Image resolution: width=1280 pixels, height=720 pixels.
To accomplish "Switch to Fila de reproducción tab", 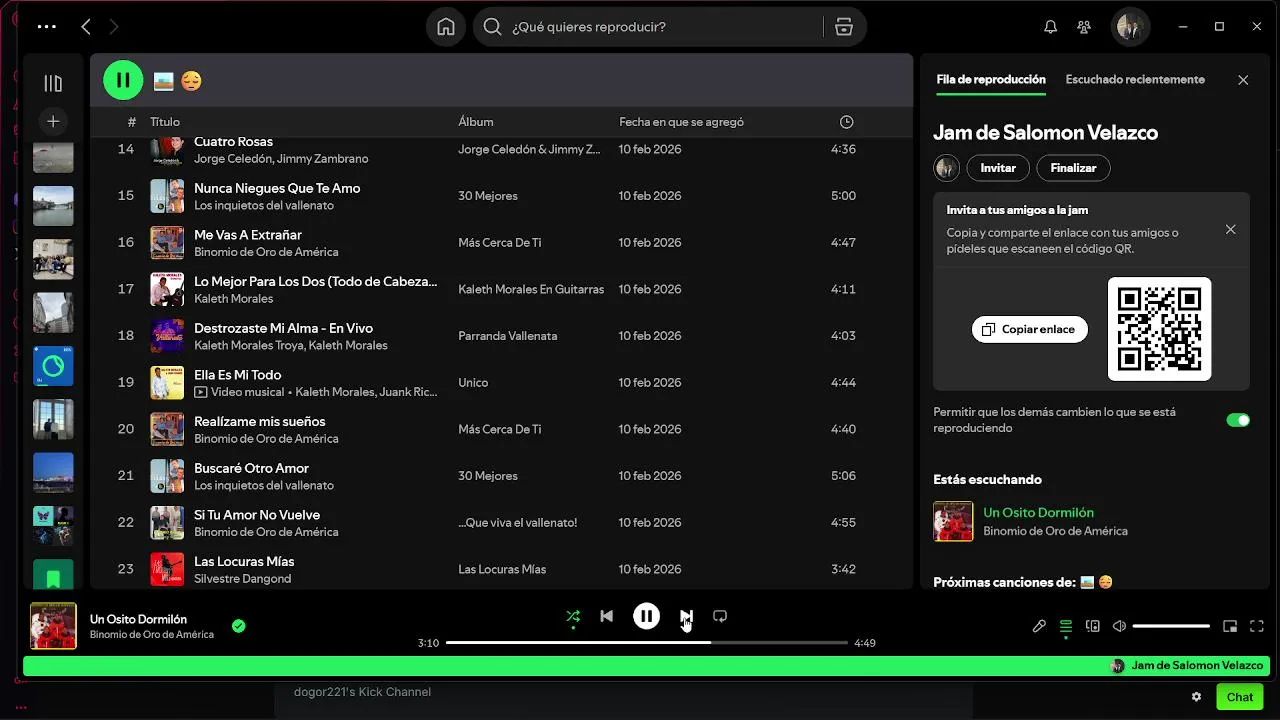I will tap(991, 79).
